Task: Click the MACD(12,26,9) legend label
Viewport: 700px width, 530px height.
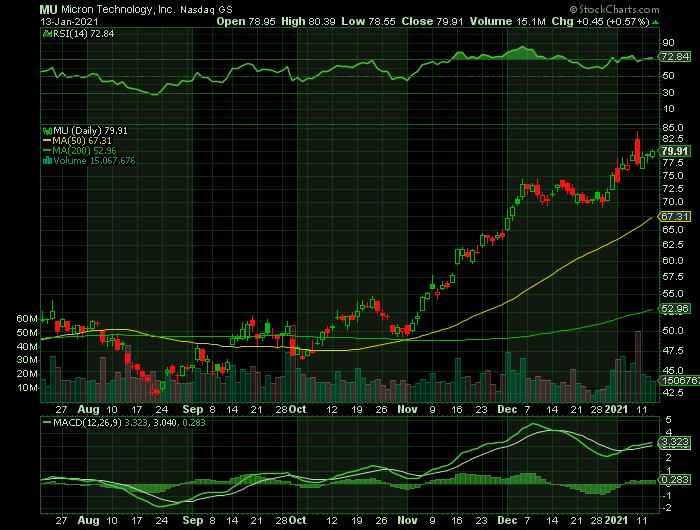Action: [x=87, y=422]
